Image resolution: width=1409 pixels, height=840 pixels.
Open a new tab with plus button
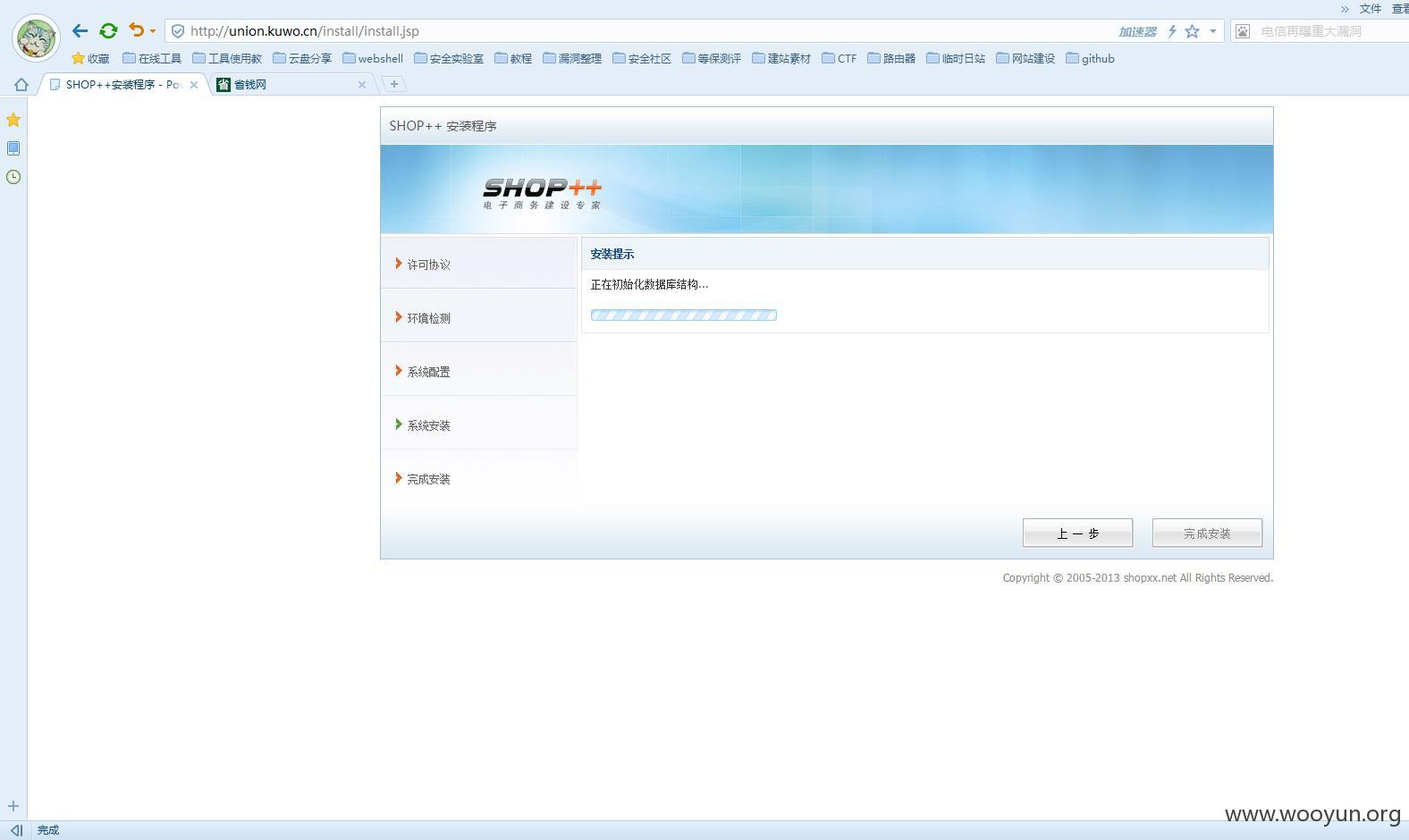tap(393, 84)
